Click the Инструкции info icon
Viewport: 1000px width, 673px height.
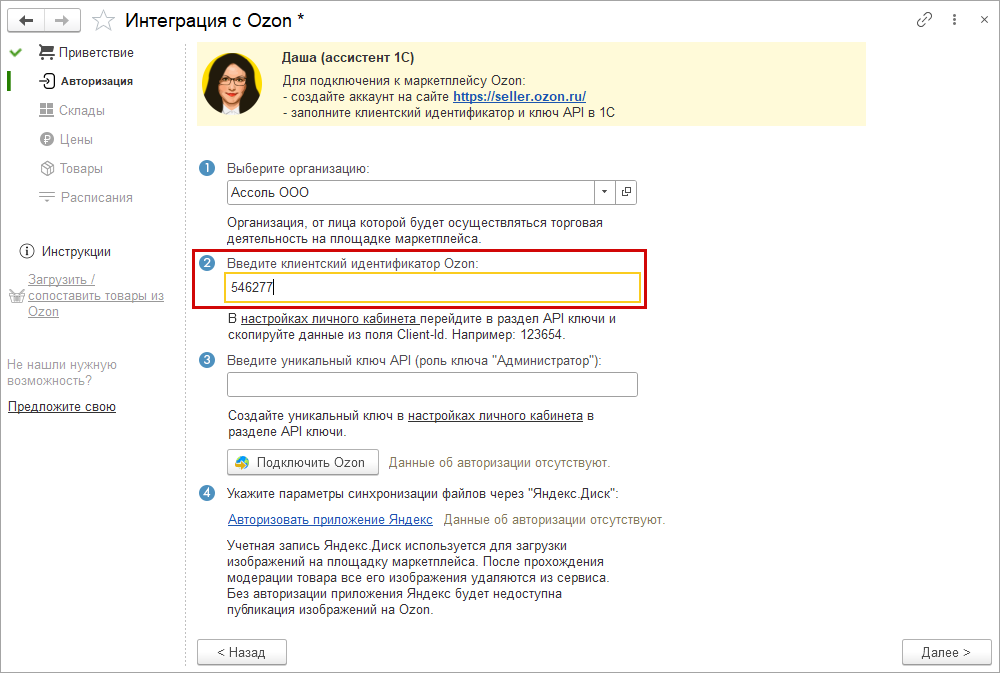(27, 251)
